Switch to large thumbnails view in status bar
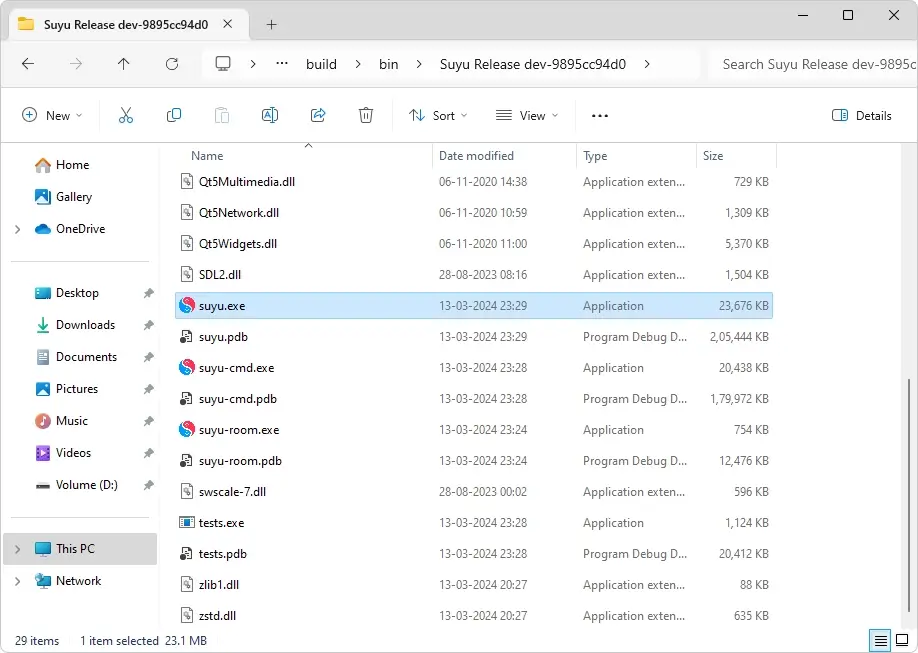Viewport: 918px width, 653px height. (x=902, y=640)
